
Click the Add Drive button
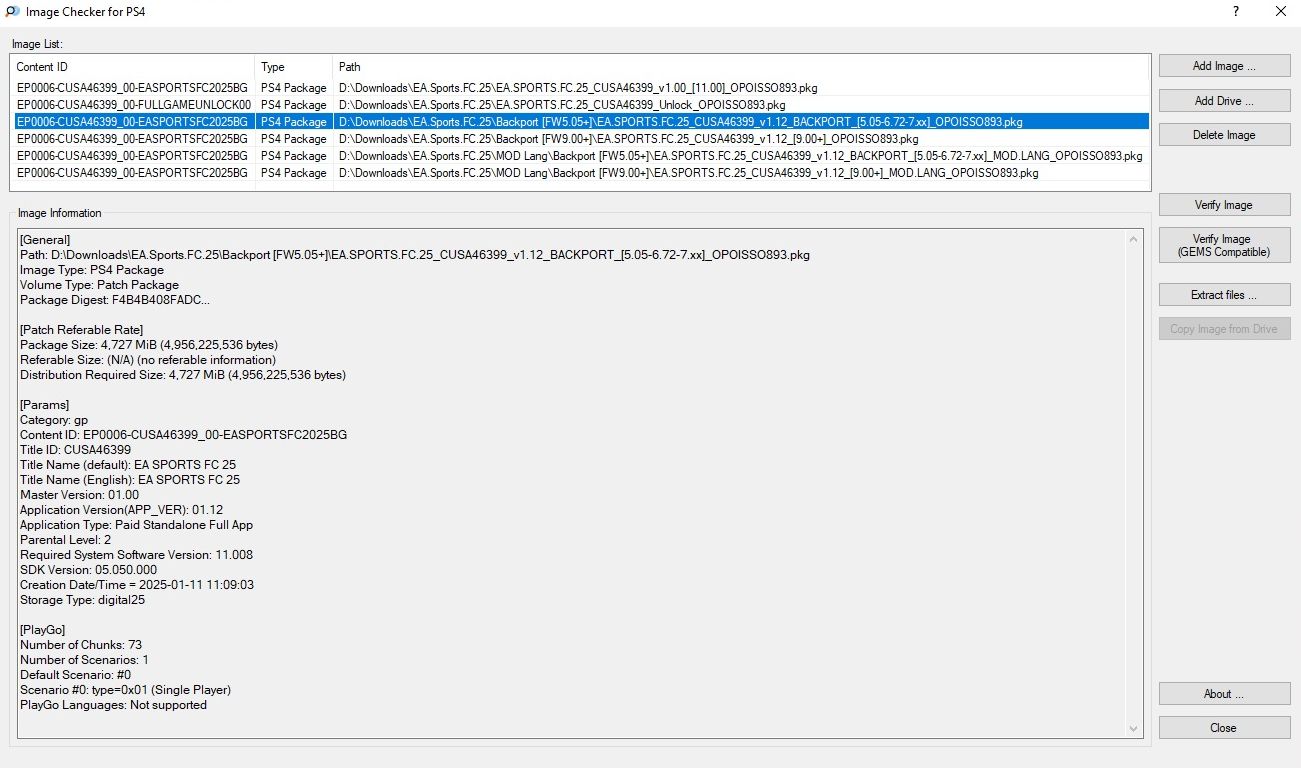(1224, 101)
